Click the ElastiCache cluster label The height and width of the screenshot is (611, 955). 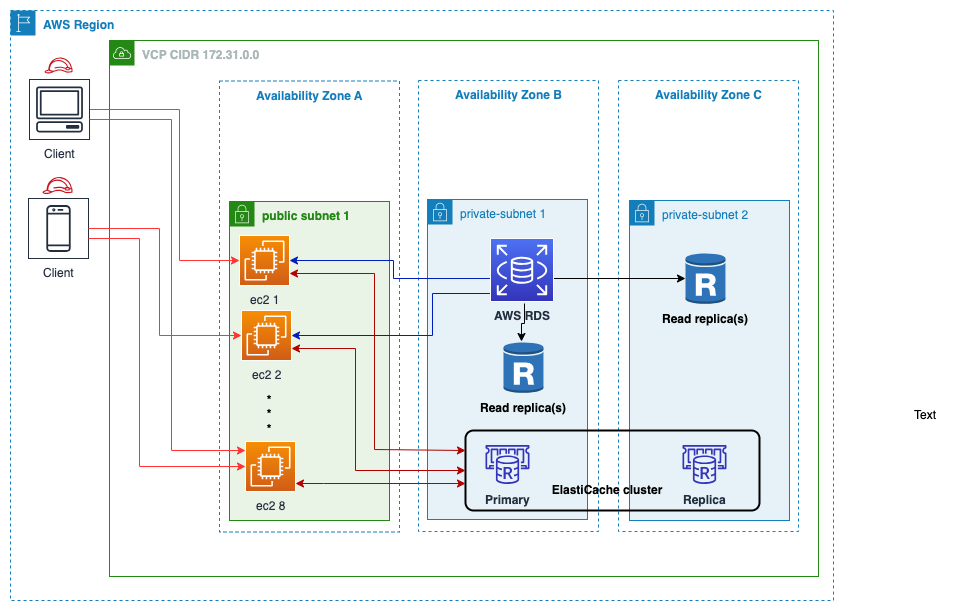607,490
